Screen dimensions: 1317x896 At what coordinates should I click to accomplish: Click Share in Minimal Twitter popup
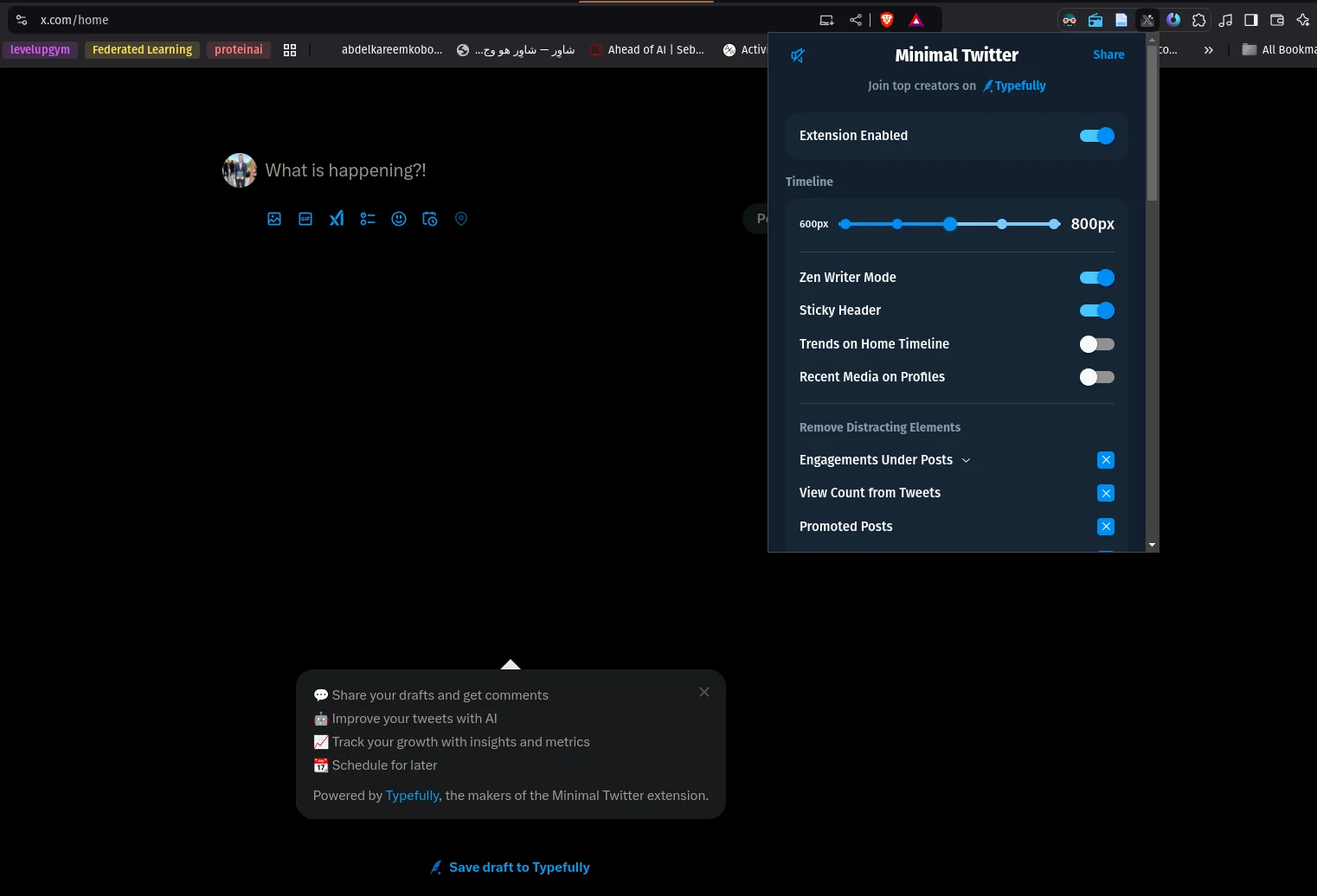tap(1108, 54)
